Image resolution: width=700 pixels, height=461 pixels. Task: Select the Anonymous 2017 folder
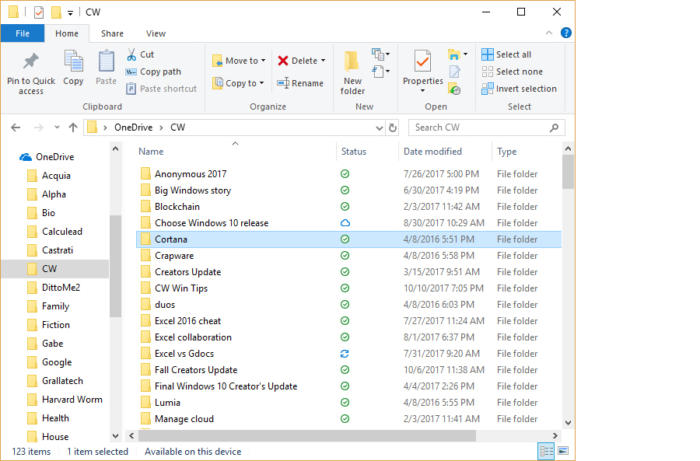190,174
